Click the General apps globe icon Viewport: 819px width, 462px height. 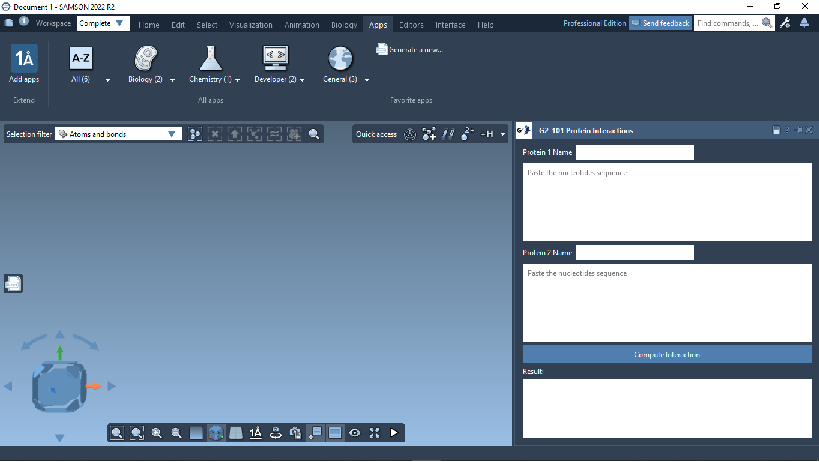point(340,58)
